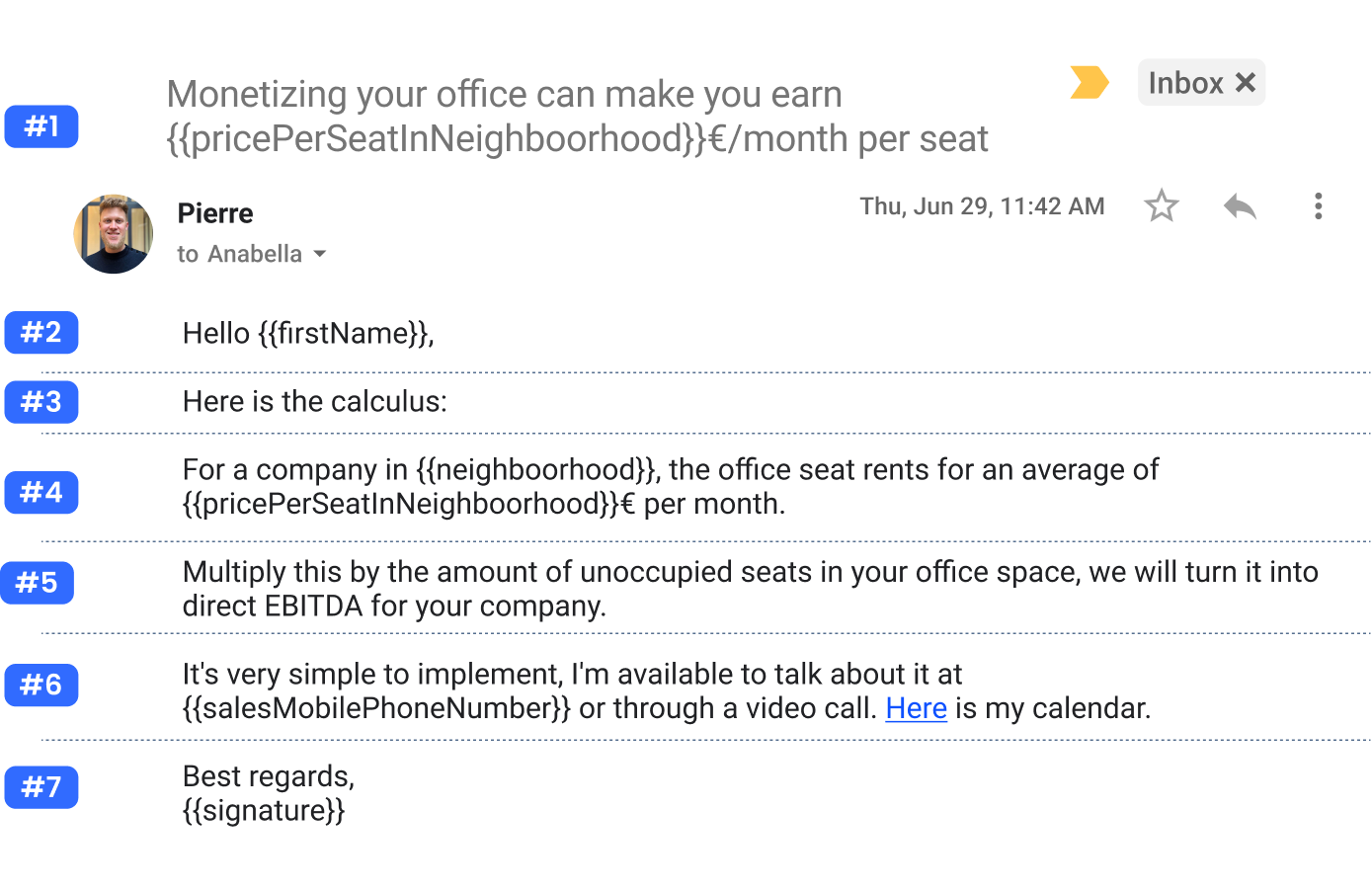Click the email subject line

tap(577, 117)
